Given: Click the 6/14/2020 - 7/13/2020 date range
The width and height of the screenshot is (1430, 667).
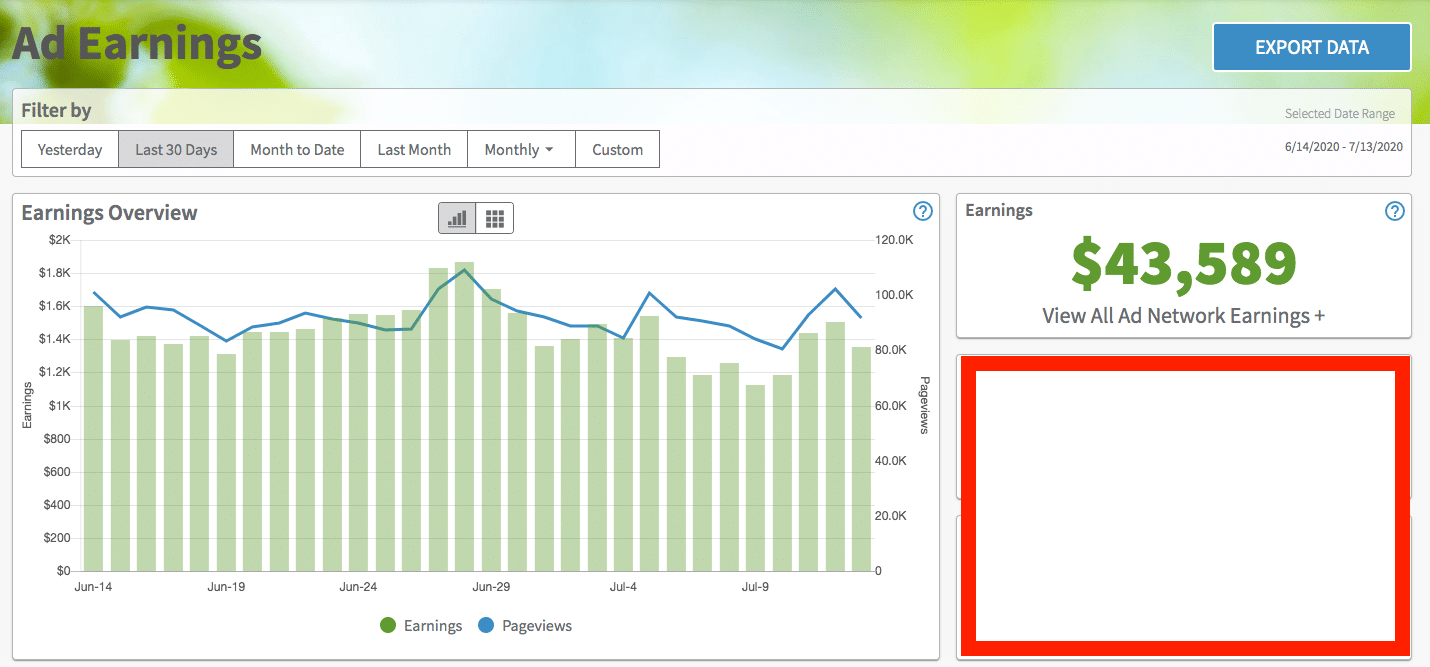Looking at the screenshot, I should pos(1344,147).
